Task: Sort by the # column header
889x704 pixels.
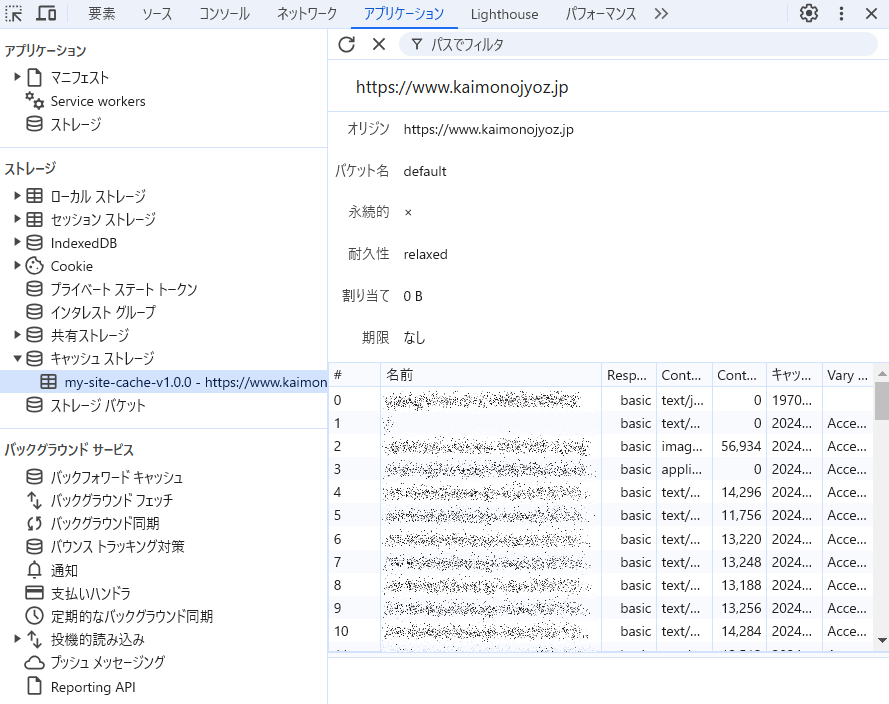Action: point(354,375)
